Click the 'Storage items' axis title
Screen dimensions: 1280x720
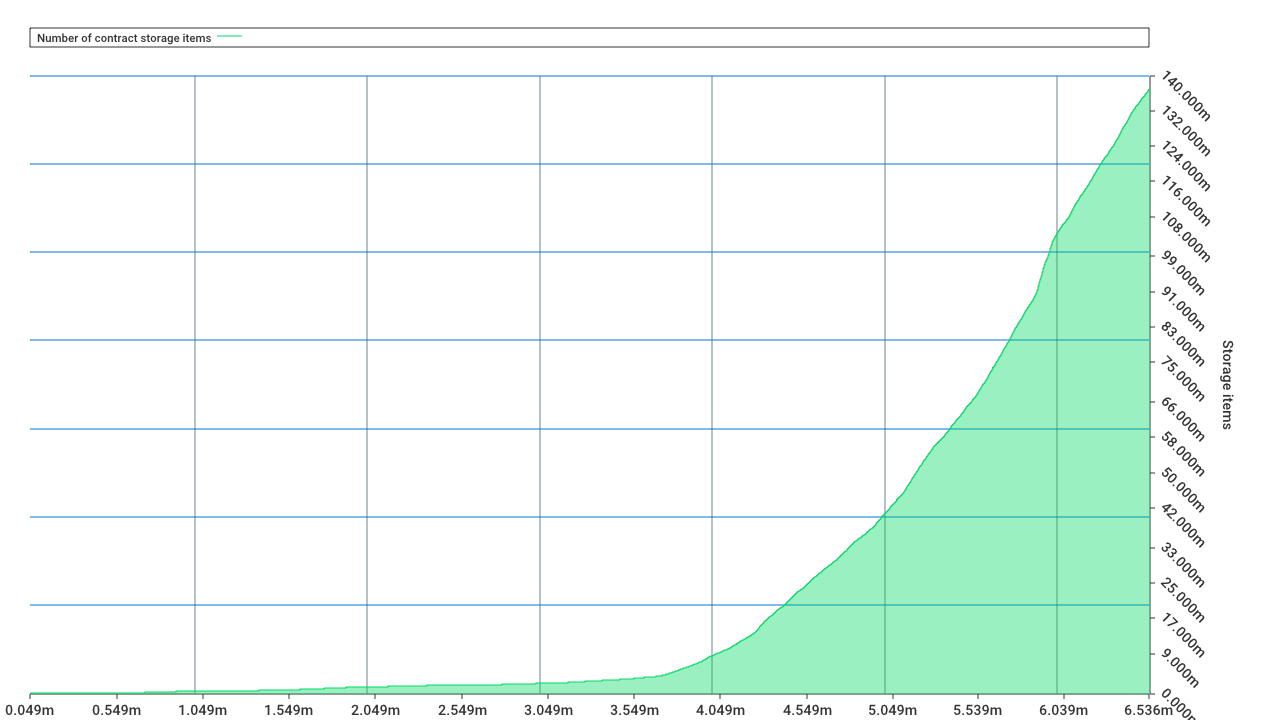[1227, 385]
